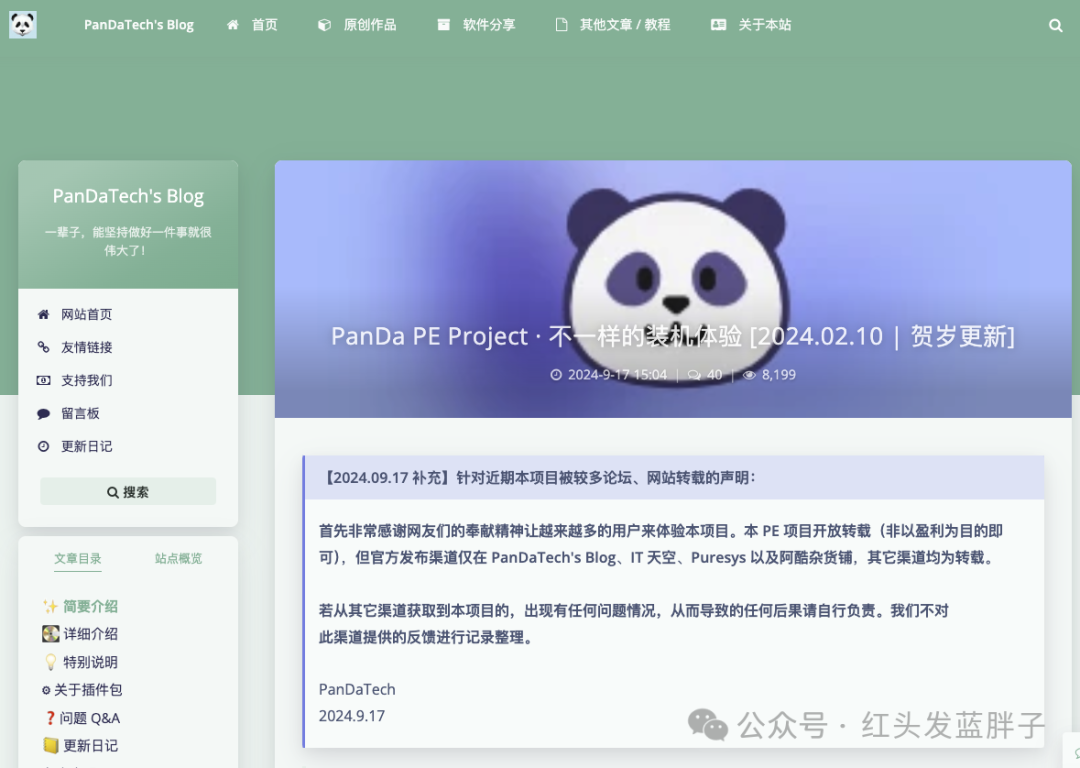Click the home icon beside 首页

coord(233,25)
